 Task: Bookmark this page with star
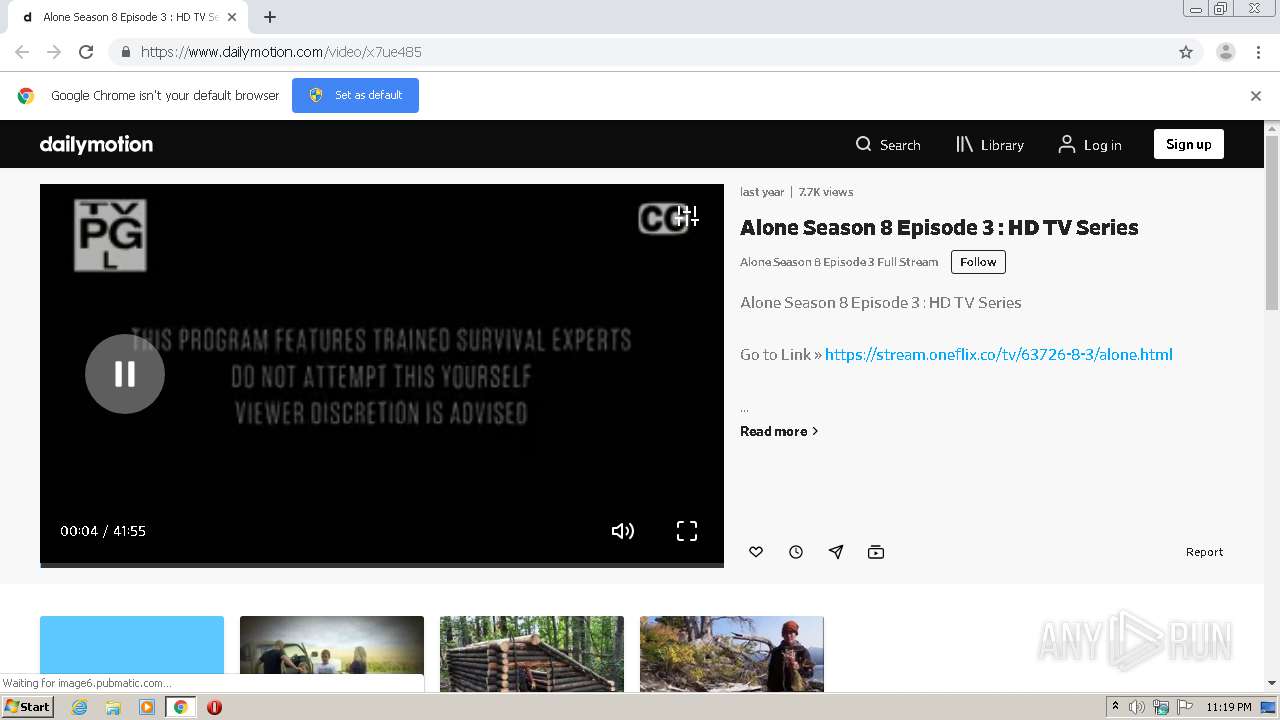tap(1186, 52)
